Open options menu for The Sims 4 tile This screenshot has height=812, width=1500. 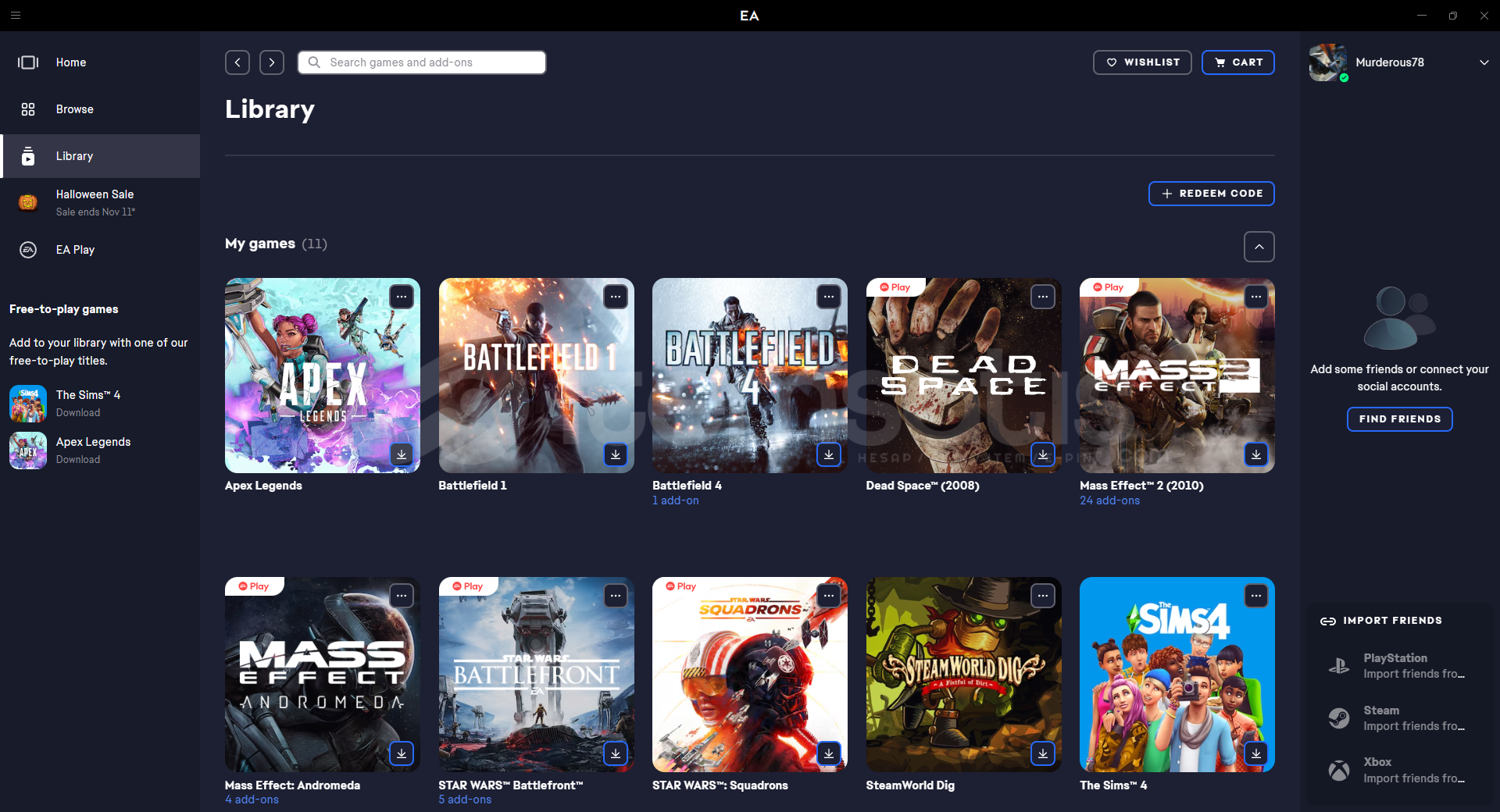point(1256,597)
